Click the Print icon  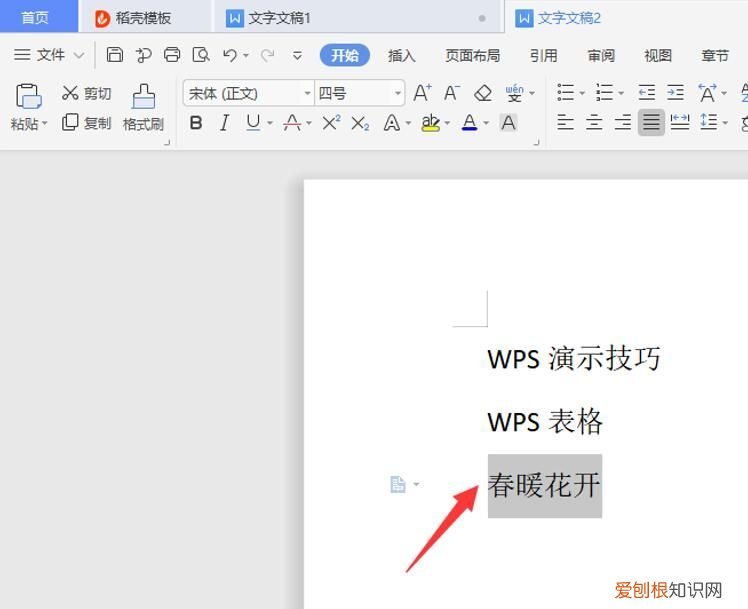click(x=172, y=55)
